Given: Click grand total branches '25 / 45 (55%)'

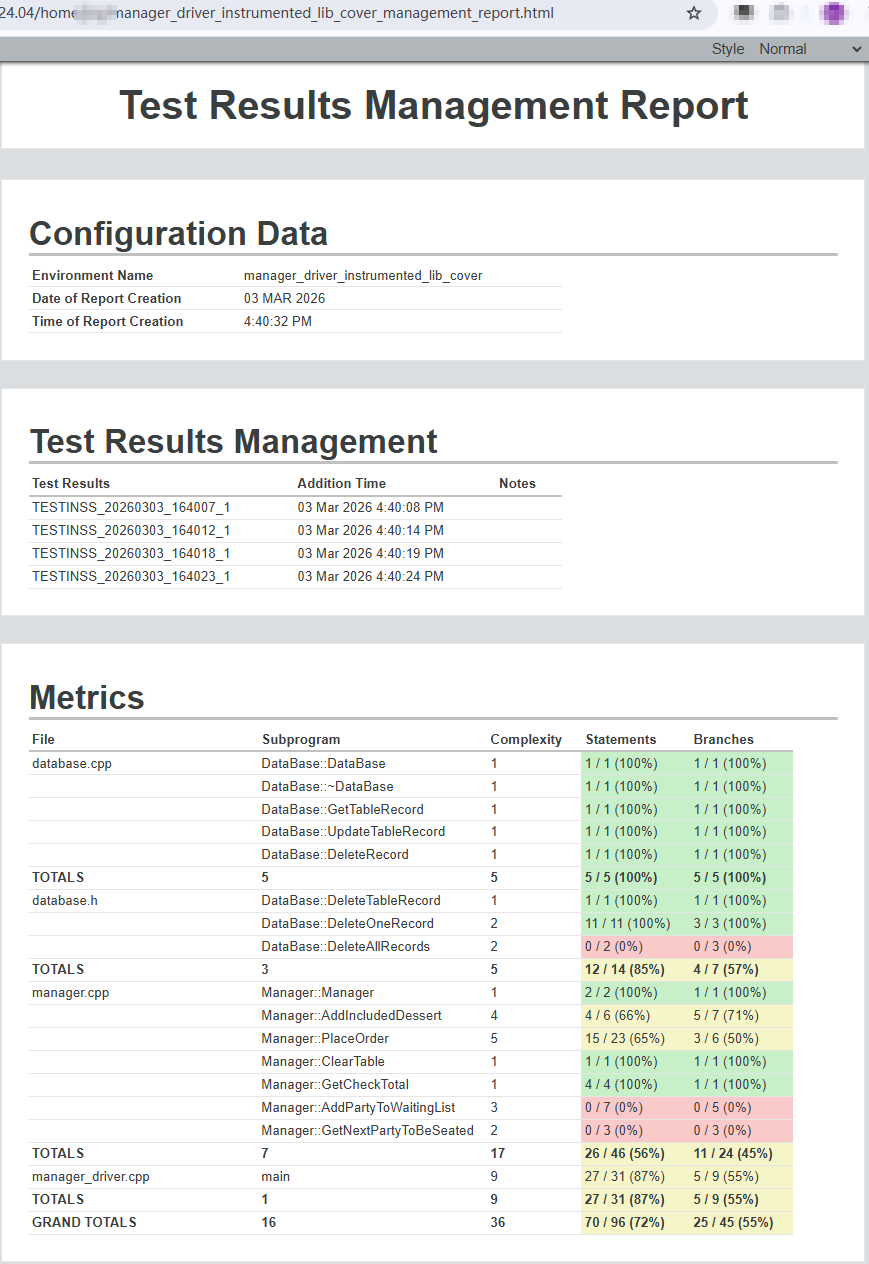Looking at the screenshot, I should click(x=736, y=1222).
